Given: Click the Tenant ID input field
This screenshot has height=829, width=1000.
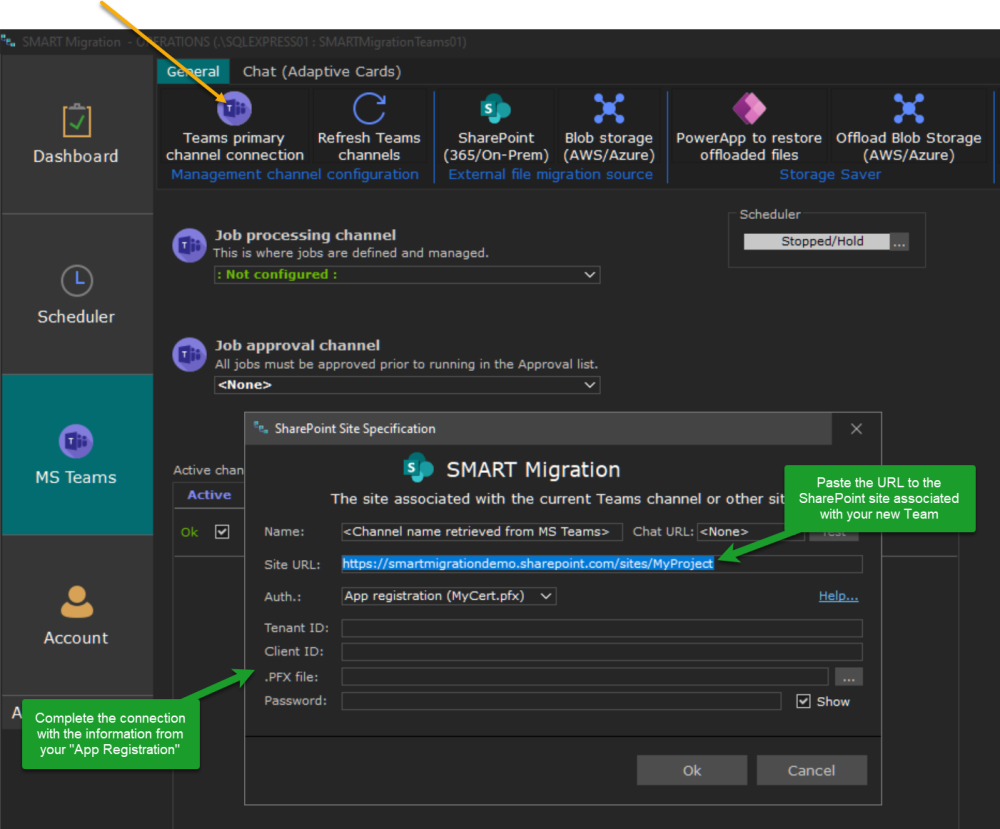Looking at the screenshot, I should point(602,628).
